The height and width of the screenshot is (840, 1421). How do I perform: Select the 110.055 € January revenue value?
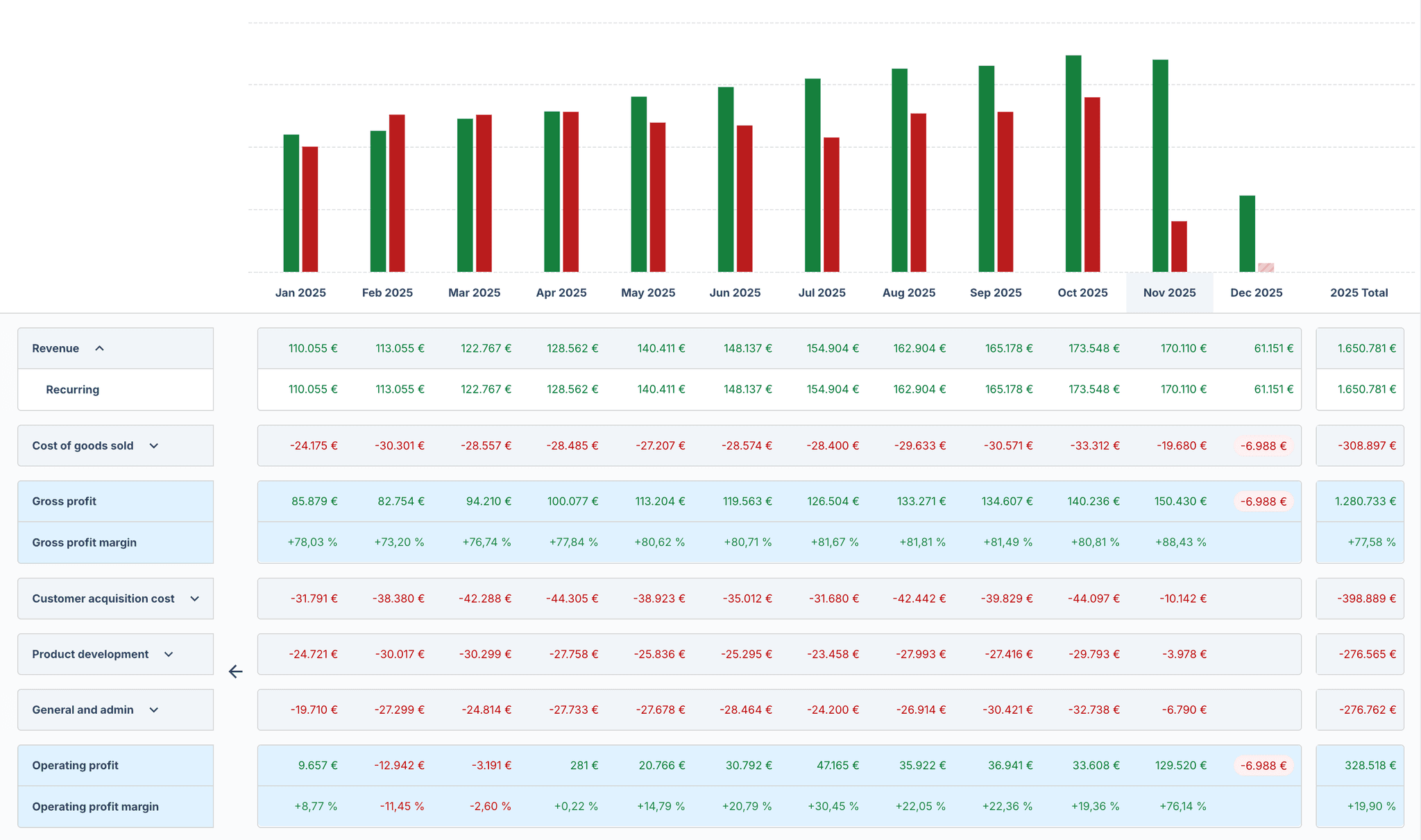point(313,348)
